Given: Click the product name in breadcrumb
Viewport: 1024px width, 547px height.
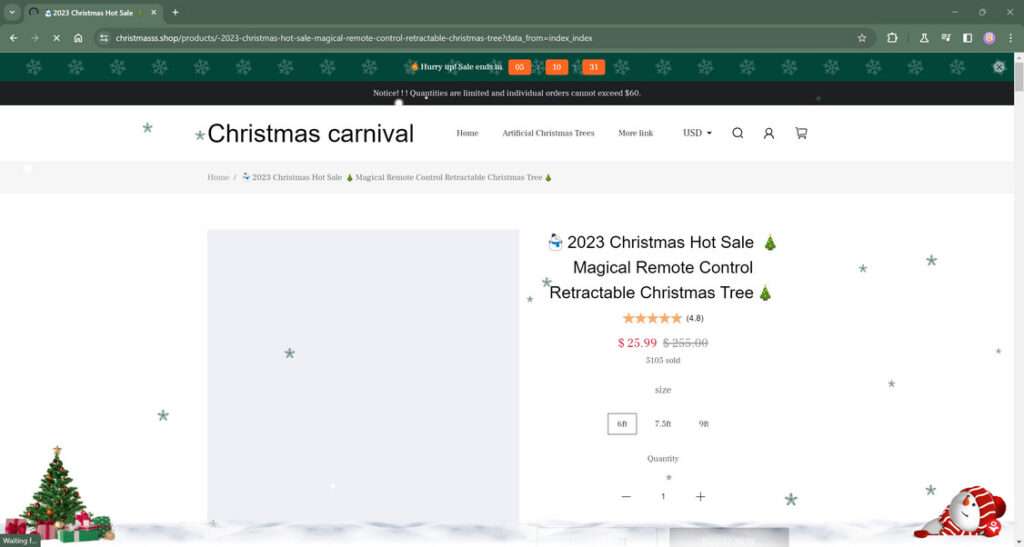Looking at the screenshot, I should click(396, 178).
